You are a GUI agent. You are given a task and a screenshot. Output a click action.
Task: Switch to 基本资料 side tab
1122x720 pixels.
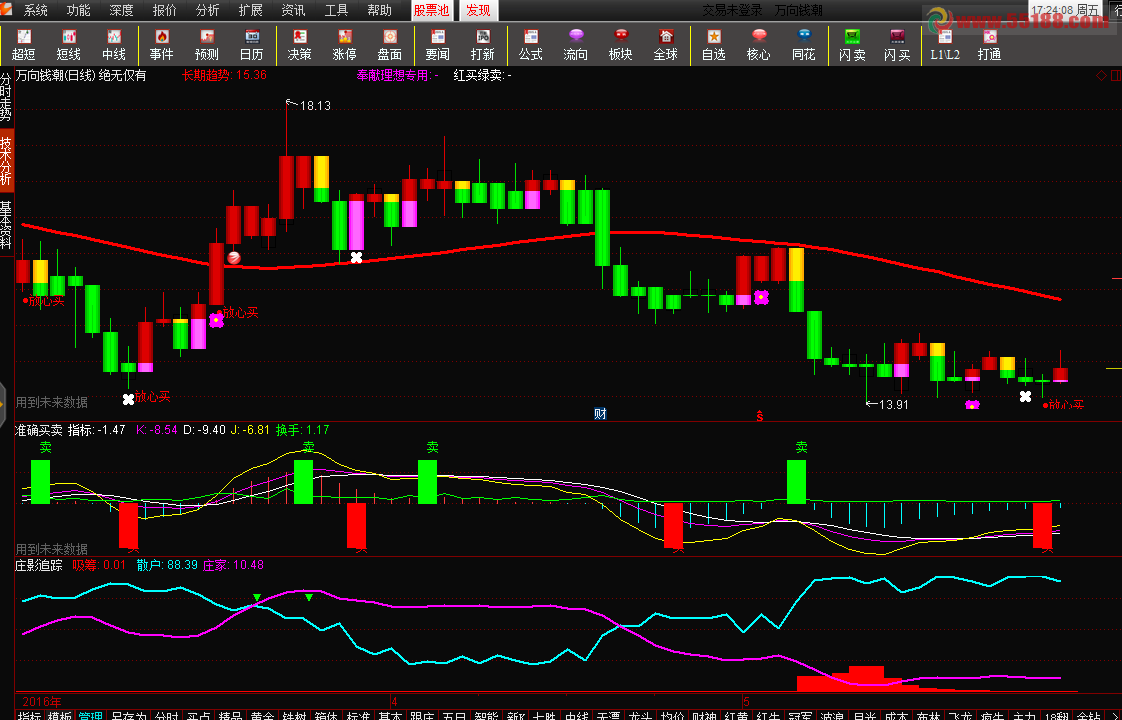[6, 225]
